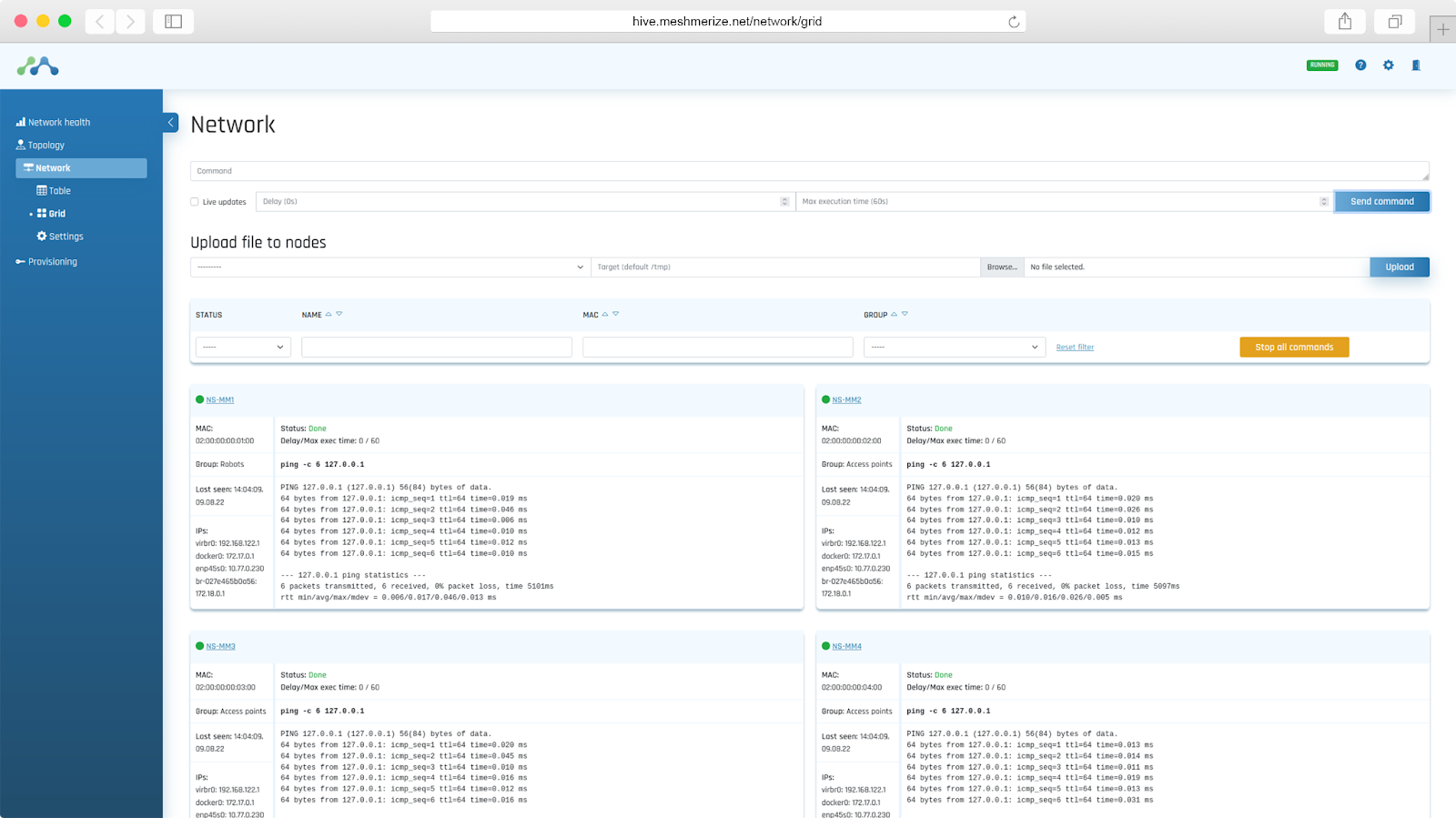This screenshot has width=1456, height=818.
Task: Go to Provisioning in the sidebar
Action: [52, 262]
